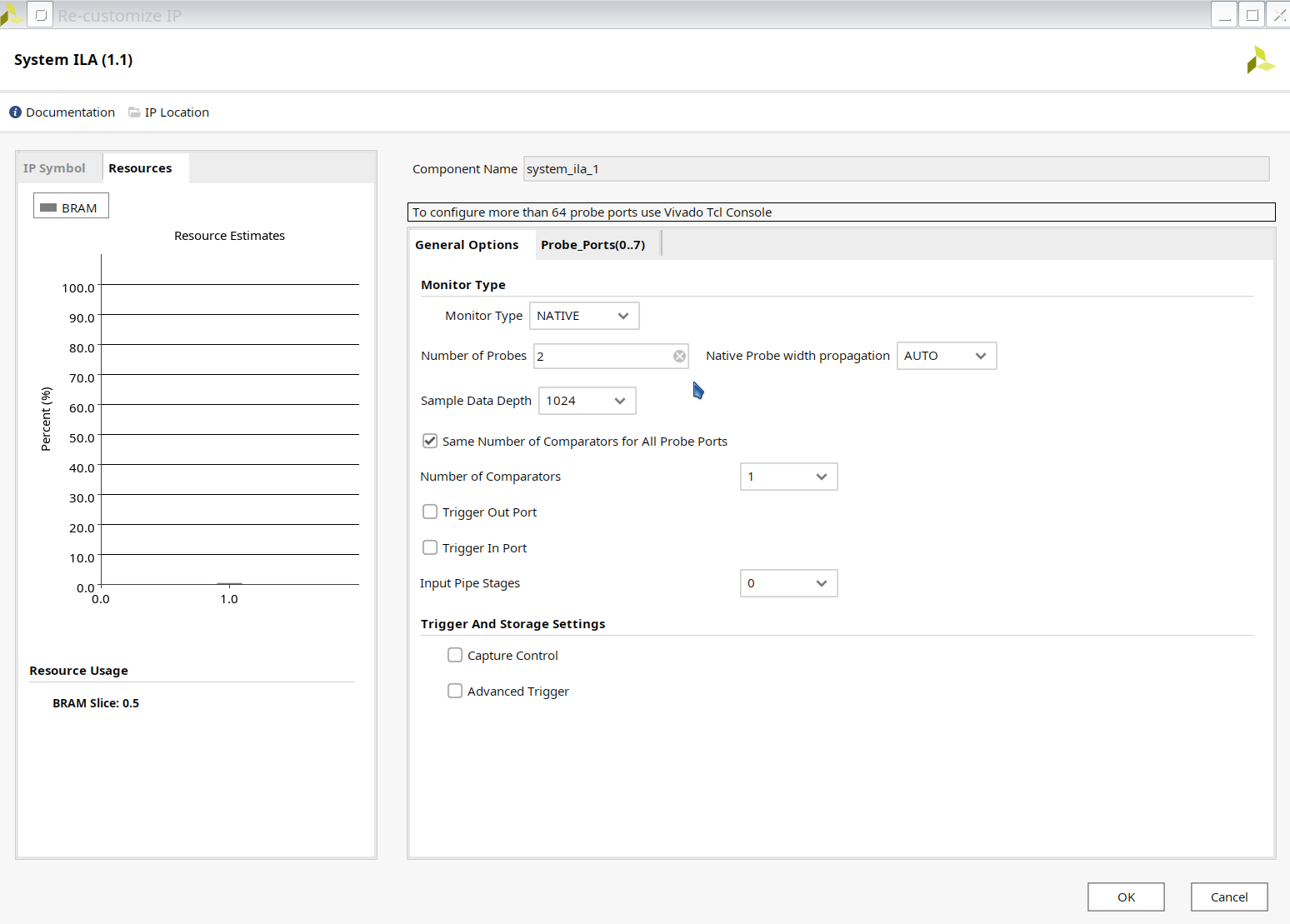This screenshot has width=1290, height=924.
Task: Click the OK button
Action: point(1126,897)
